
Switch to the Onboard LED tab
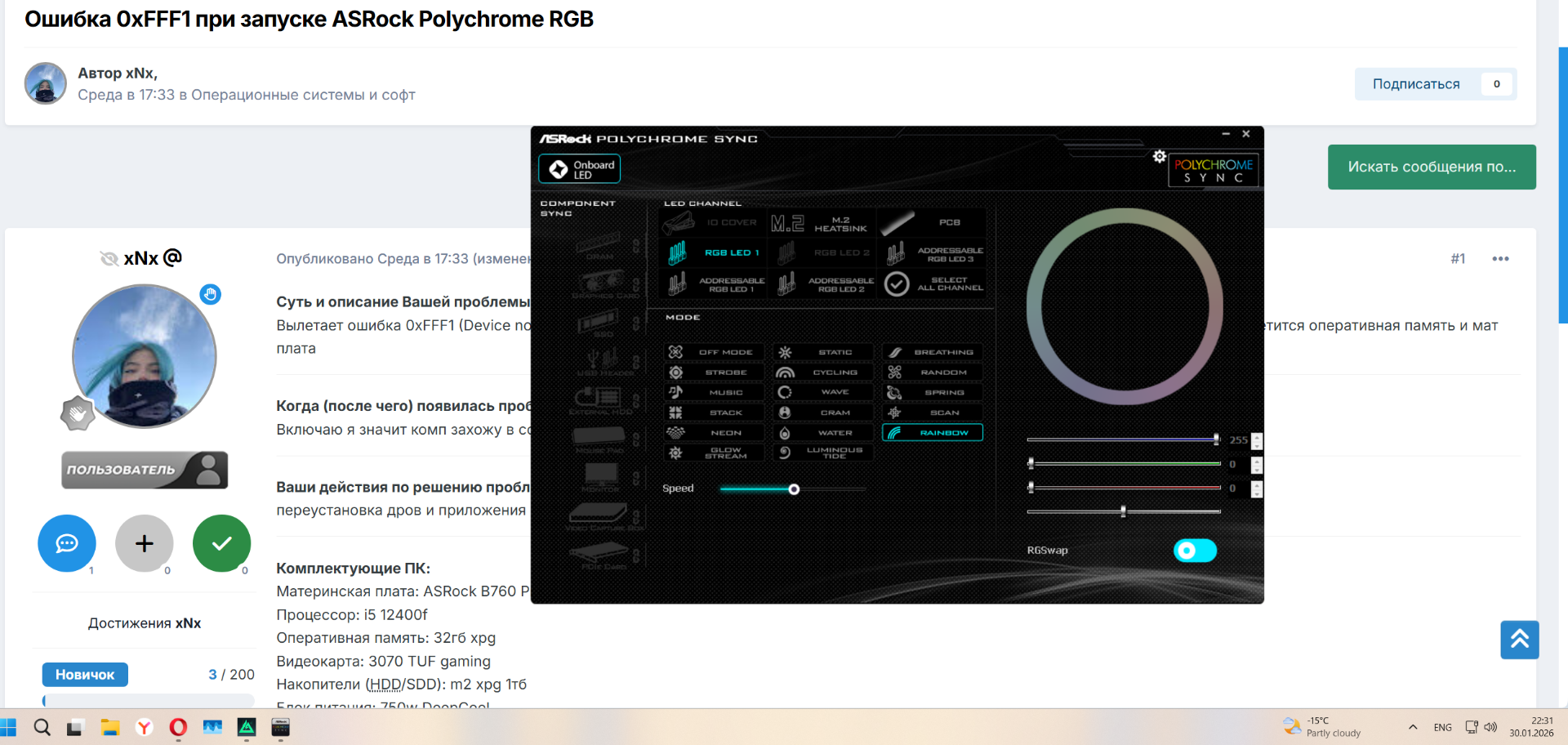580,169
